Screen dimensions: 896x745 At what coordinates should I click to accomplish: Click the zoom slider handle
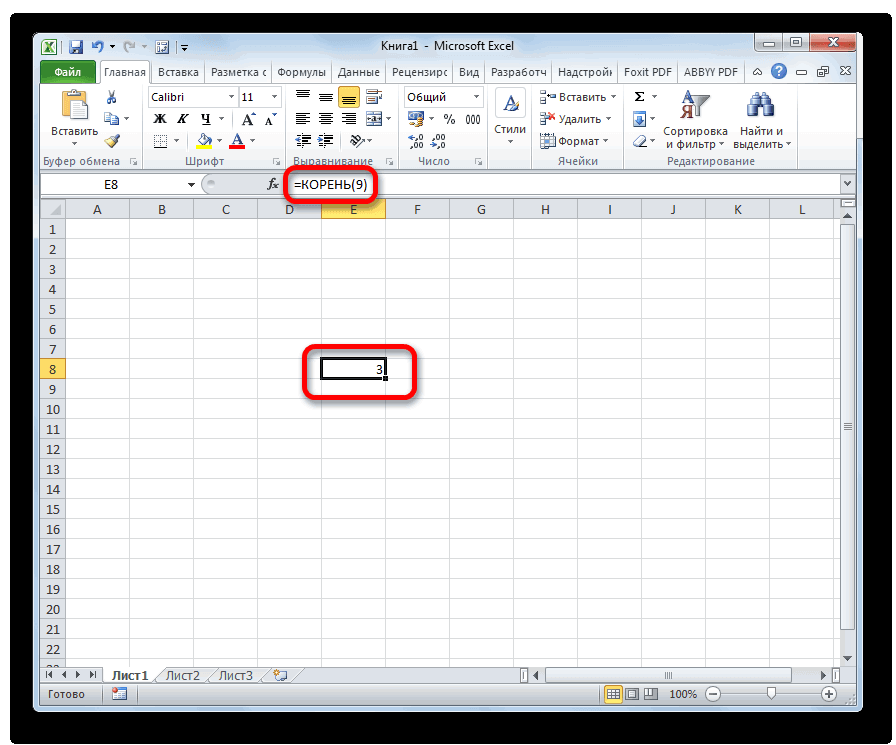(x=771, y=694)
